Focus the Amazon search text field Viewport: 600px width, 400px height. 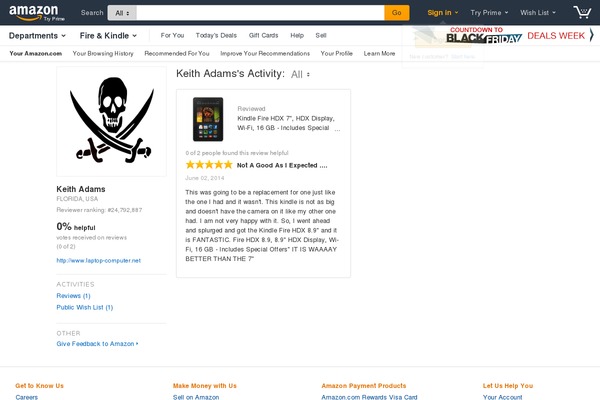pos(260,13)
